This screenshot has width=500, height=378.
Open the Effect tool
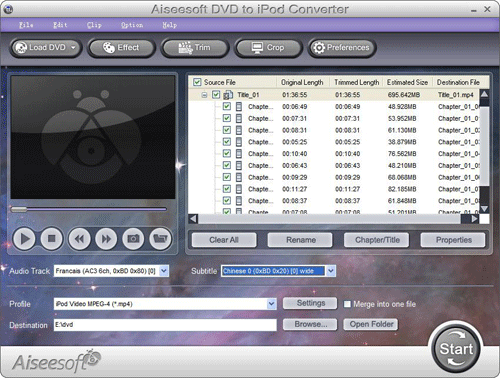121,48
